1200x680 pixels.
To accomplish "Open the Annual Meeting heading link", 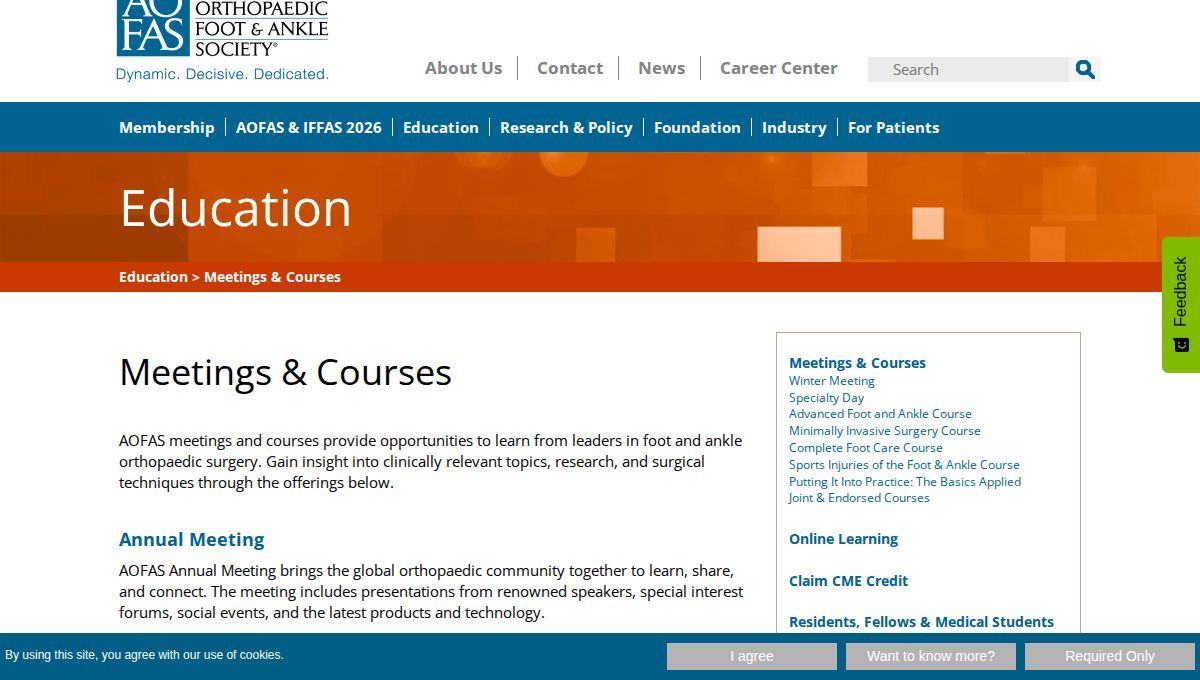I will click(x=192, y=540).
